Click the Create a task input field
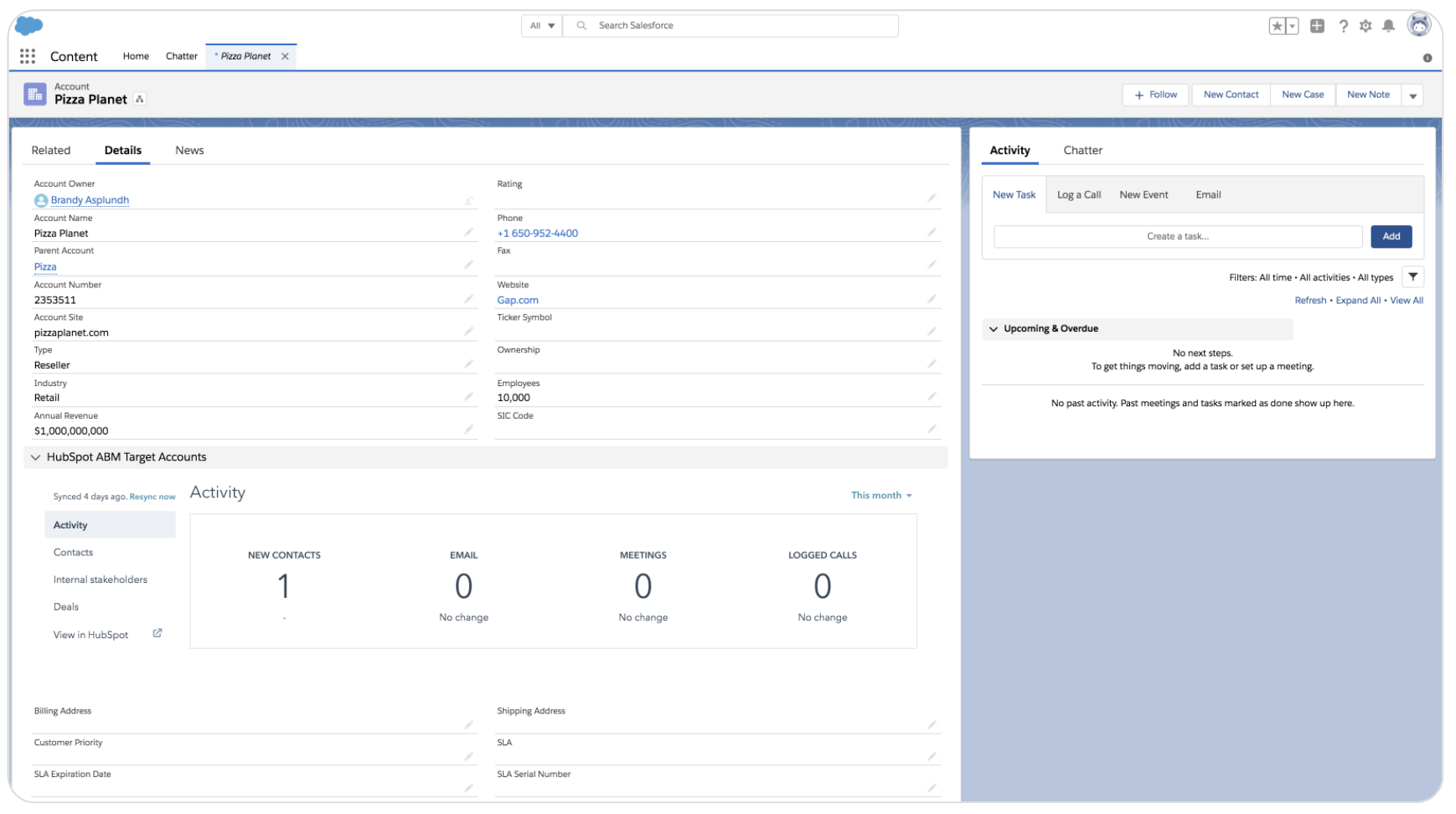1456x814 pixels. point(1177,237)
